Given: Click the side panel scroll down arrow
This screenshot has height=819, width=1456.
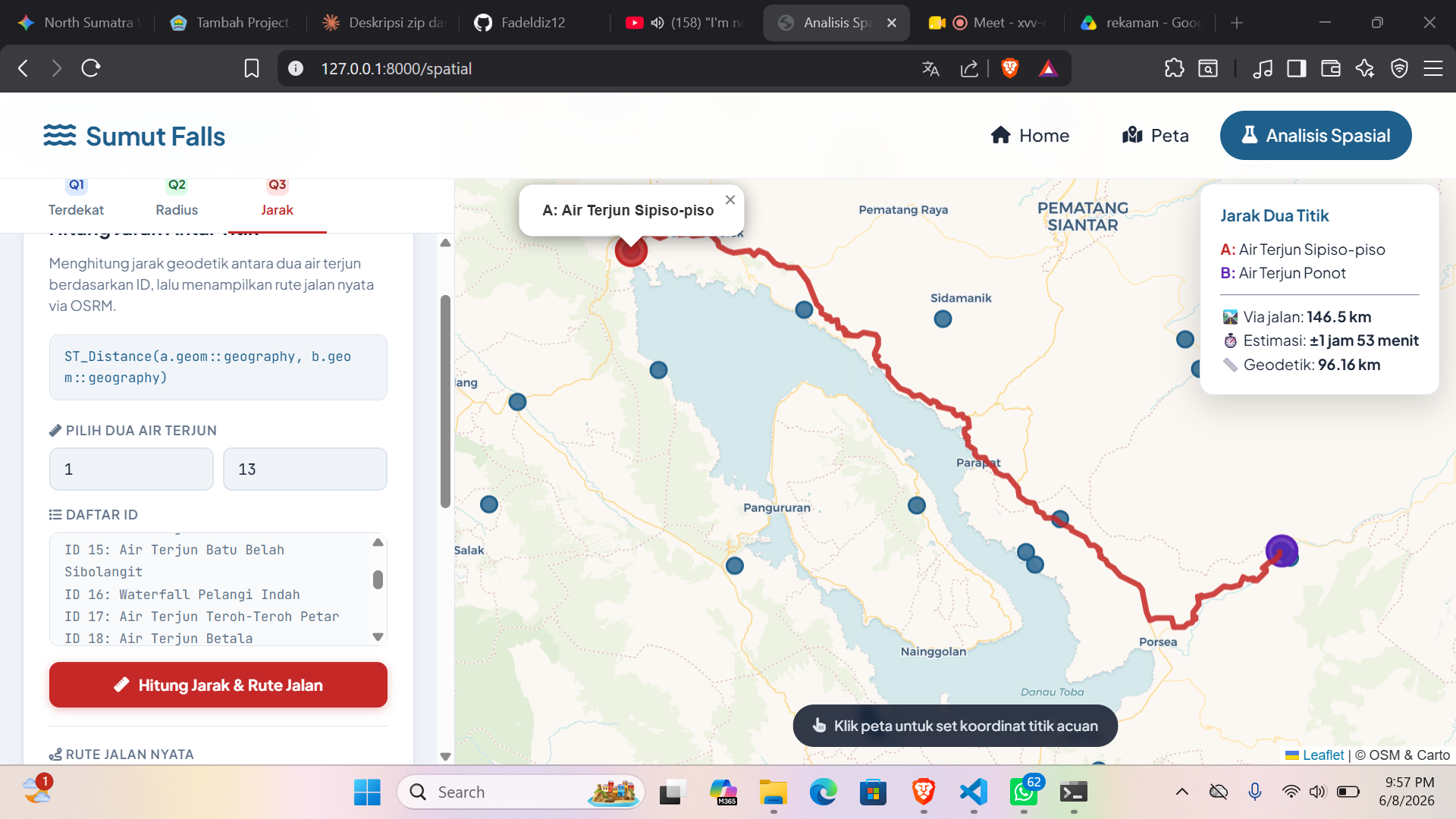Looking at the screenshot, I should [445, 756].
